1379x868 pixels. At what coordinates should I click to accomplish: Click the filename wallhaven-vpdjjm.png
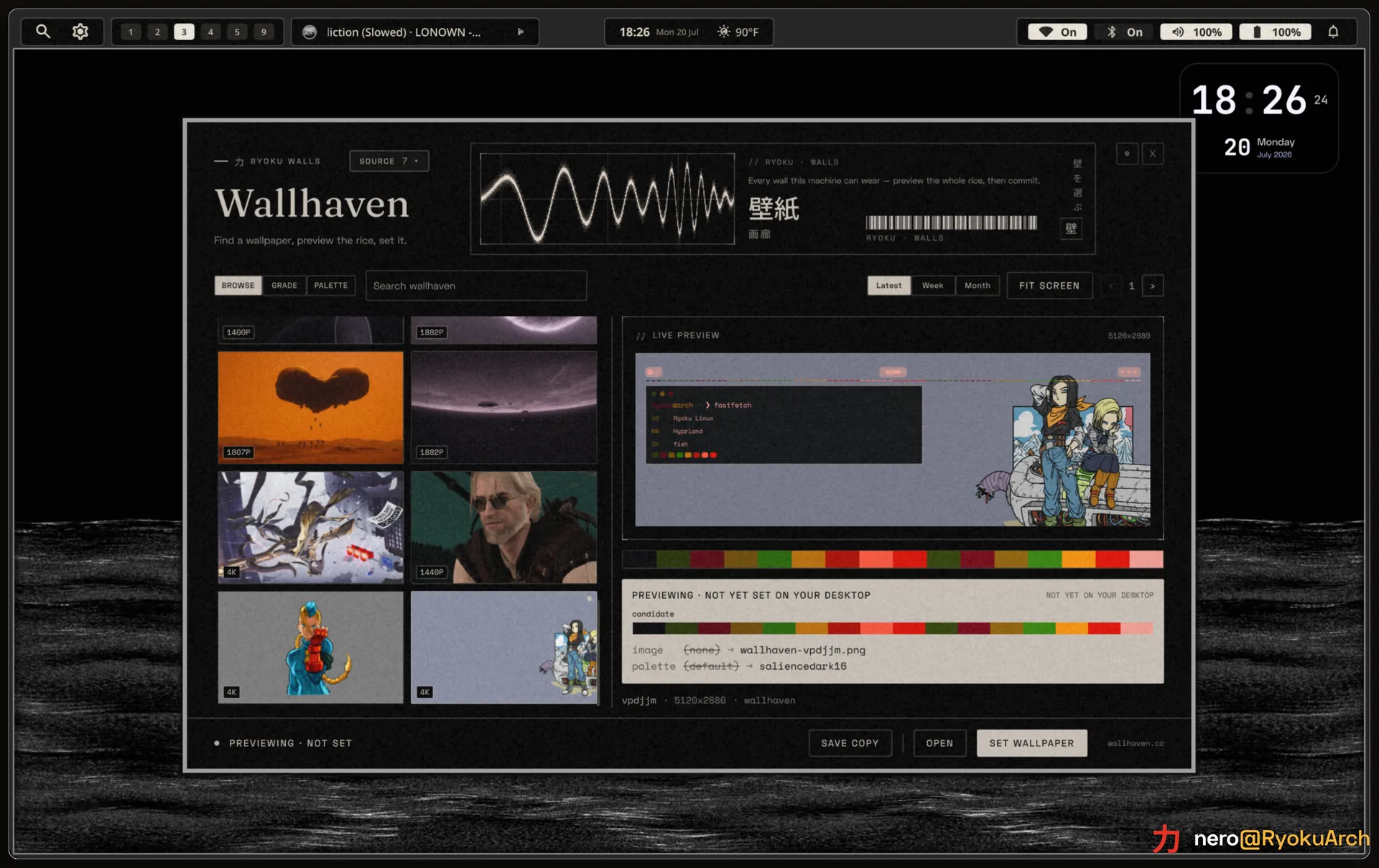tap(803, 650)
